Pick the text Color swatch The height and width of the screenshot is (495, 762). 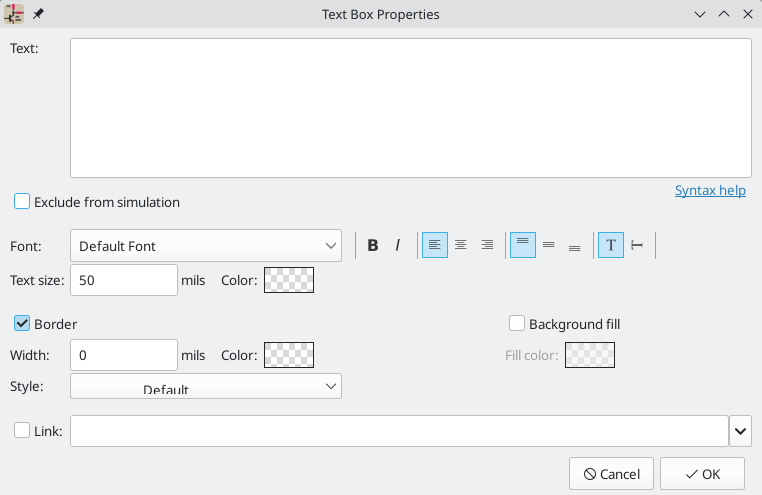pos(289,280)
